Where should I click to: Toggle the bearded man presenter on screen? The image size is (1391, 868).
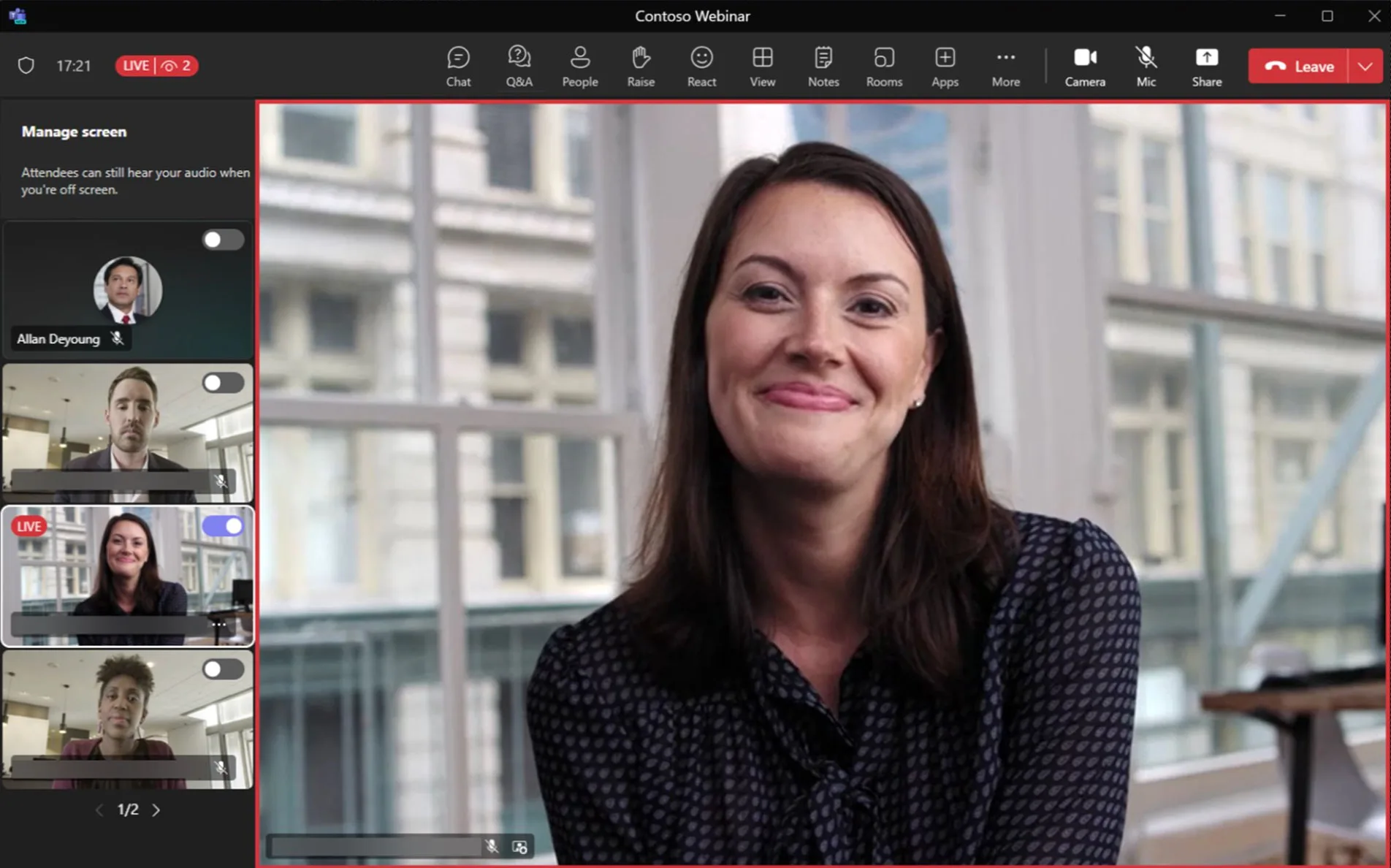[x=223, y=383]
